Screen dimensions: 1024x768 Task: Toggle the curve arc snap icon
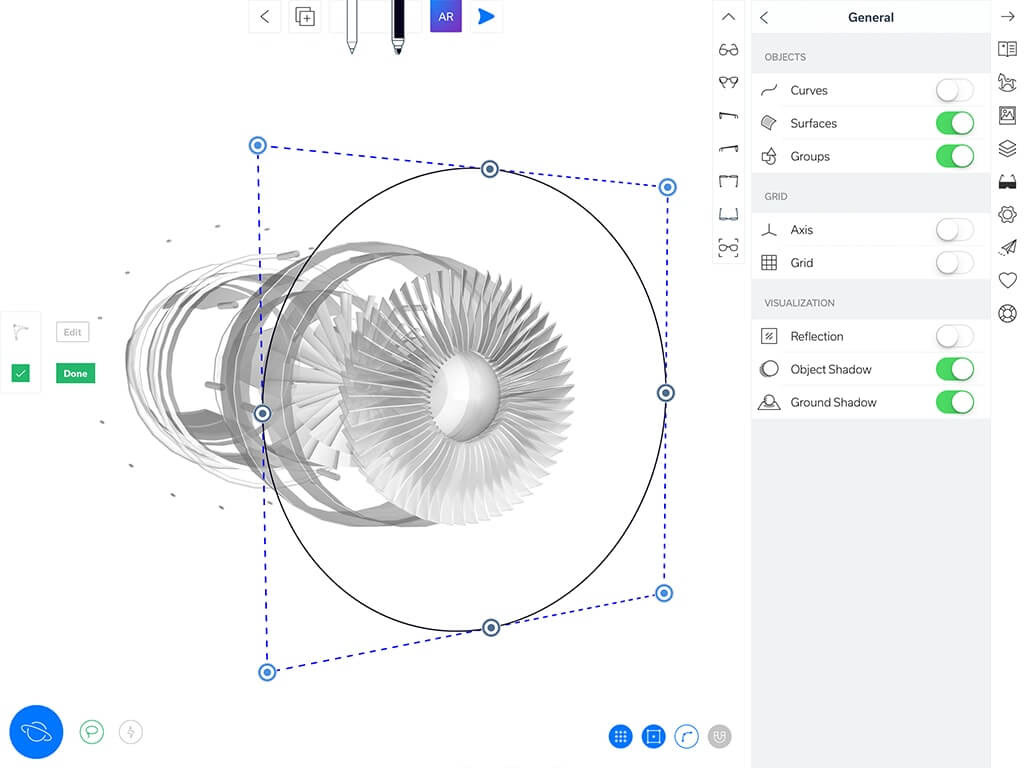click(x=686, y=737)
